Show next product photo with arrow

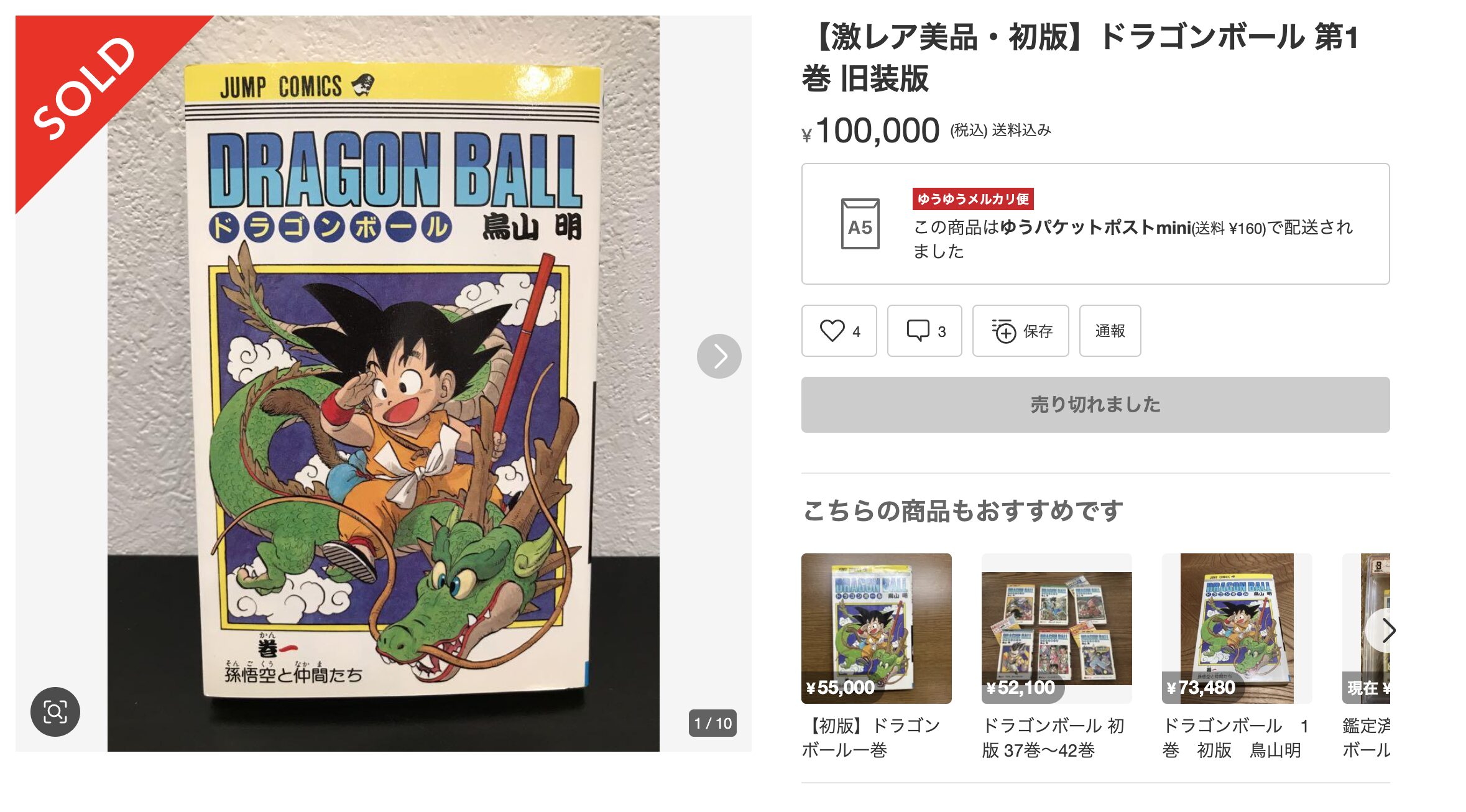click(719, 356)
